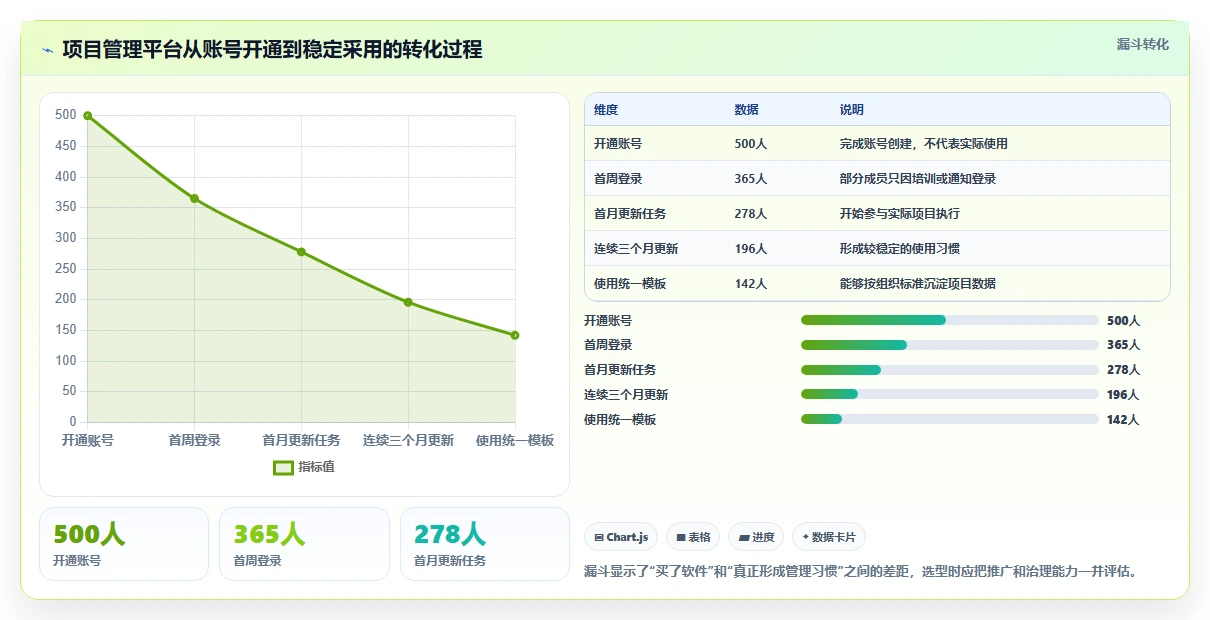Viewport: 1210px width, 620px height.
Task: Click table cell 部分成员只因培训或通知登录
Action: click(x=918, y=179)
